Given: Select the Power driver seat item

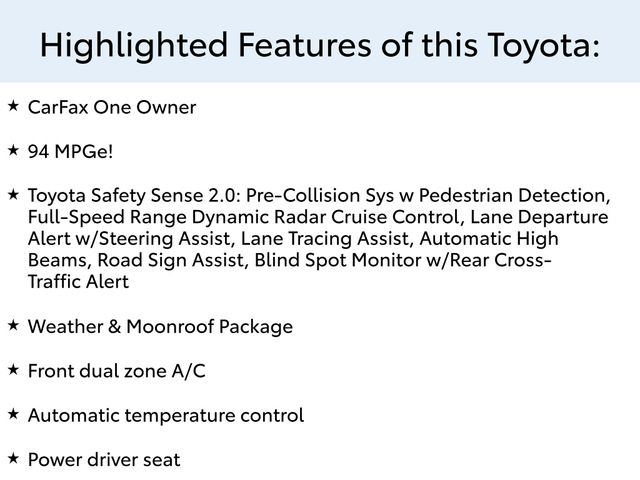Looking at the screenshot, I should pos(104,460).
